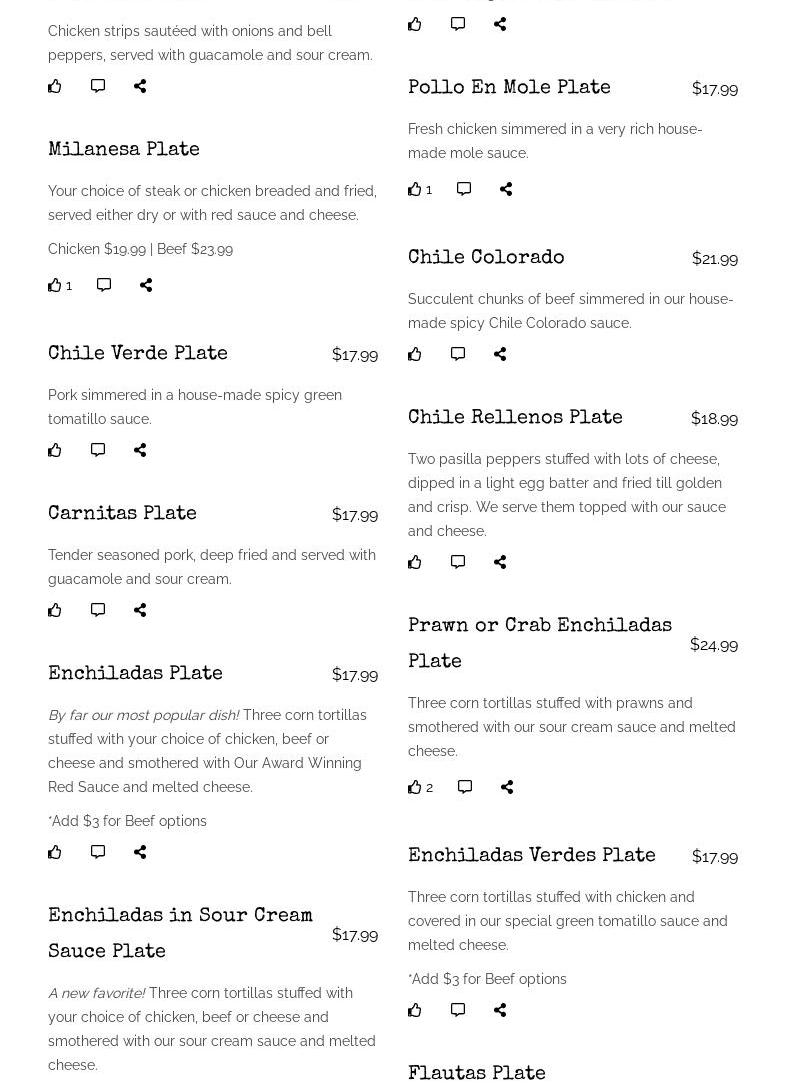The width and height of the screenshot is (785, 1083).
Task: Like the Milanesa Plate dish
Action: (55, 285)
